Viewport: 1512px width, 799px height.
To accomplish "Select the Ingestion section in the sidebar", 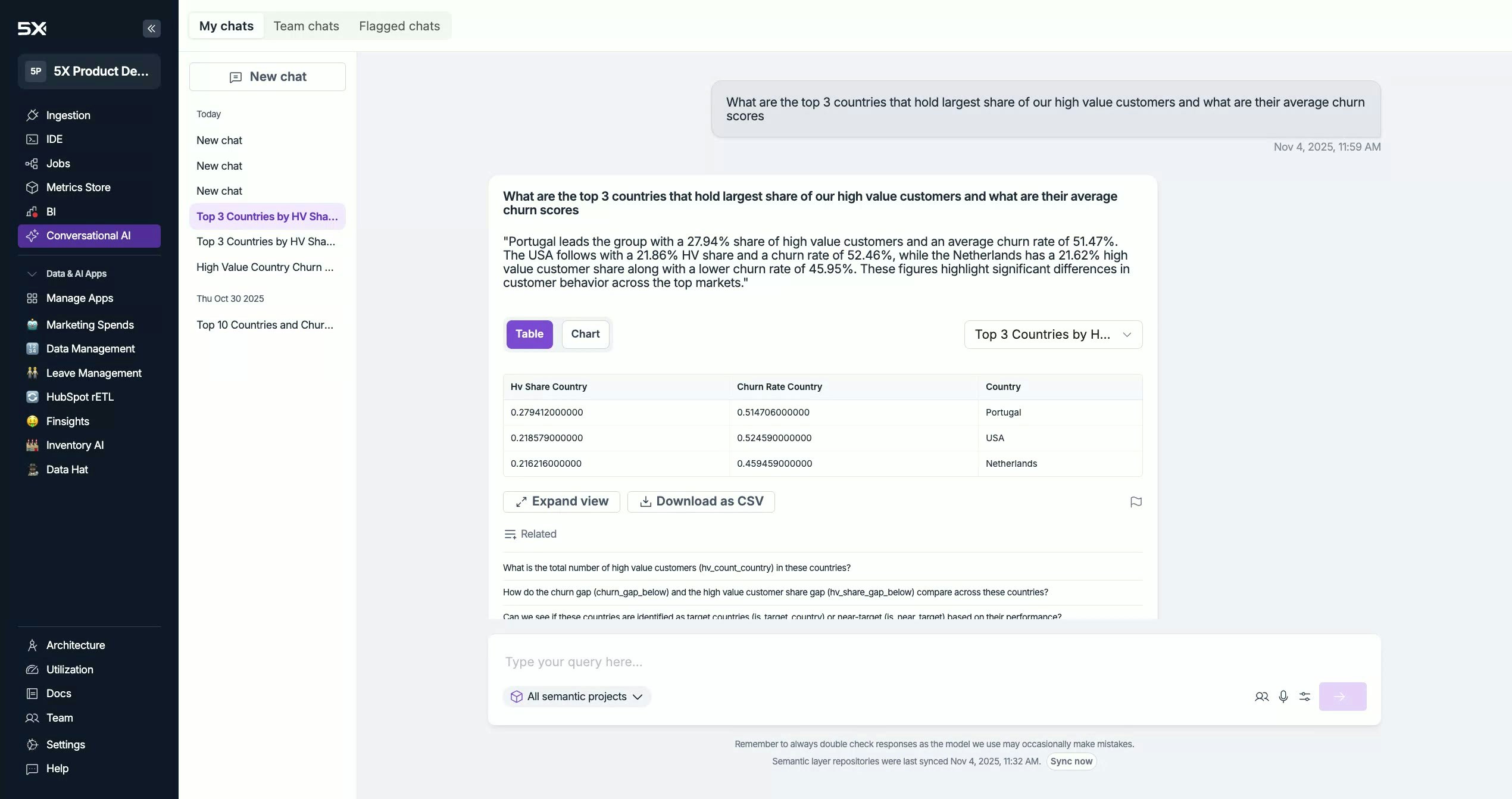I will pyautogui.click(x=67, y=116).
